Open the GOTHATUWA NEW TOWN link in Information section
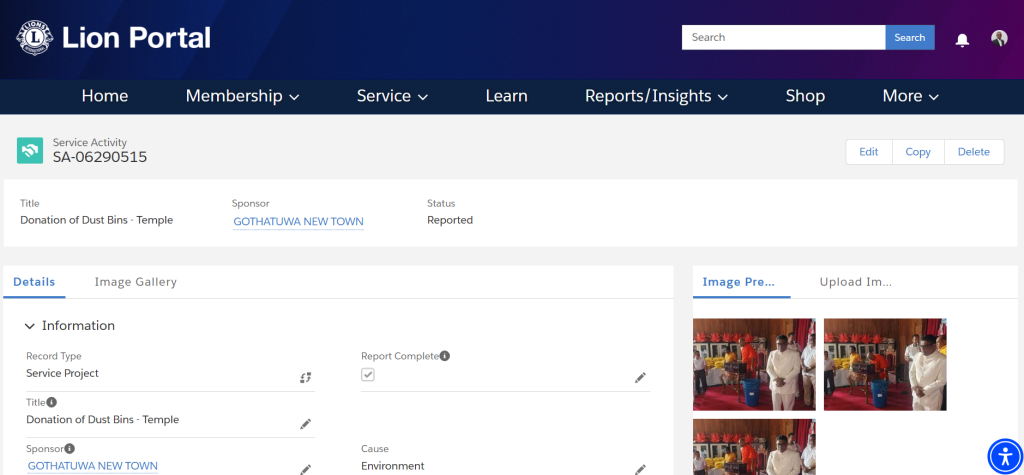The image size is (1024, 475). (x=93, y=466)
